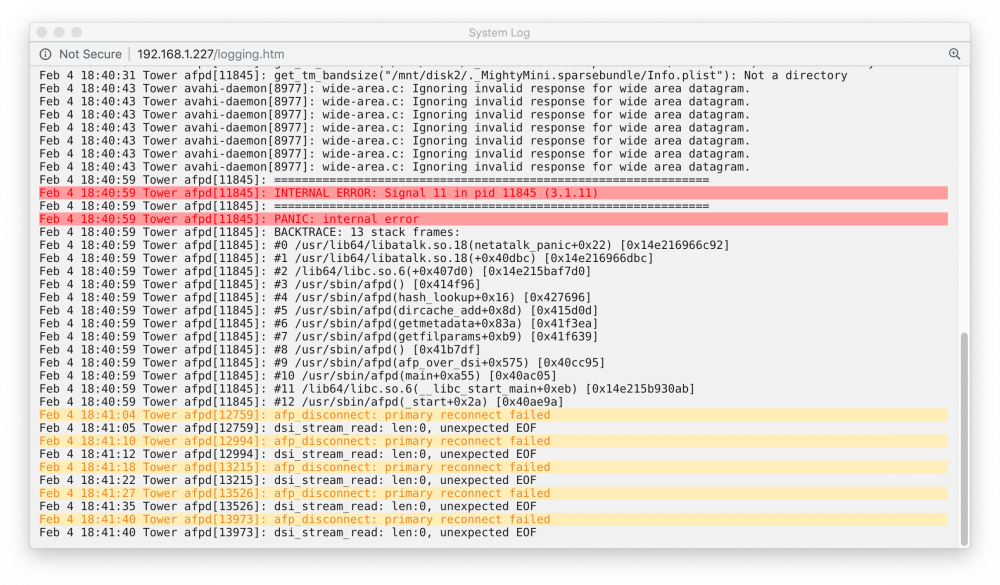The width and height of the screenshot is (1000, 585).
Task: Click the #2 libc.so.6(+0x407d0) line
Action: coord(315,271)
